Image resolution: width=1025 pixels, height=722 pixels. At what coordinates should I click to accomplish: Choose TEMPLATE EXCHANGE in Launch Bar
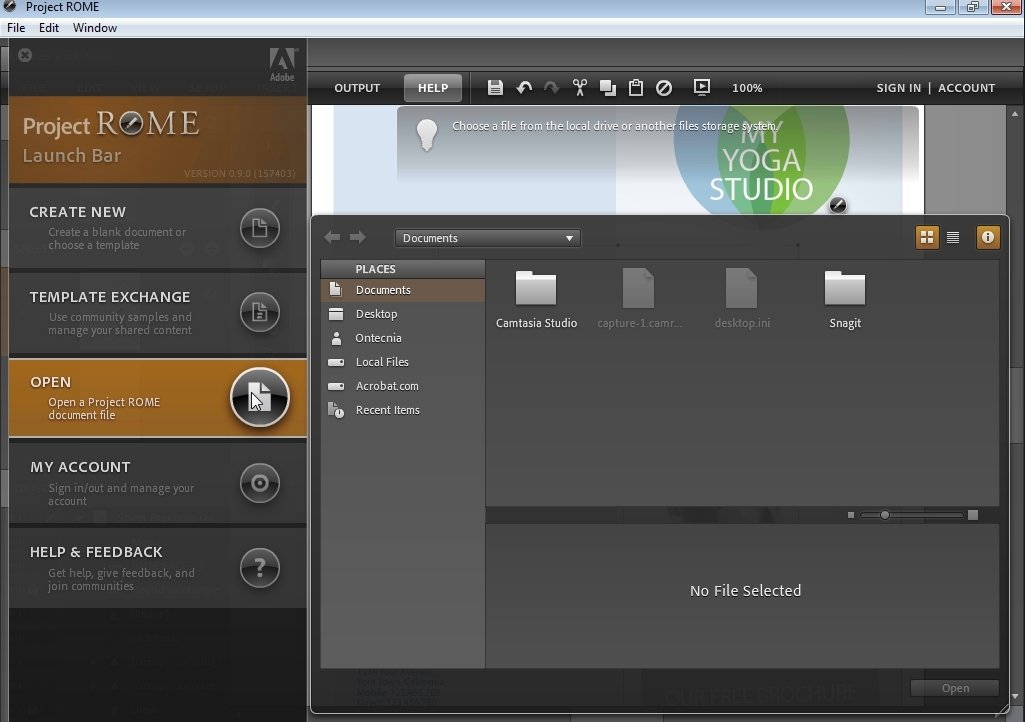[x=158, y=312]
